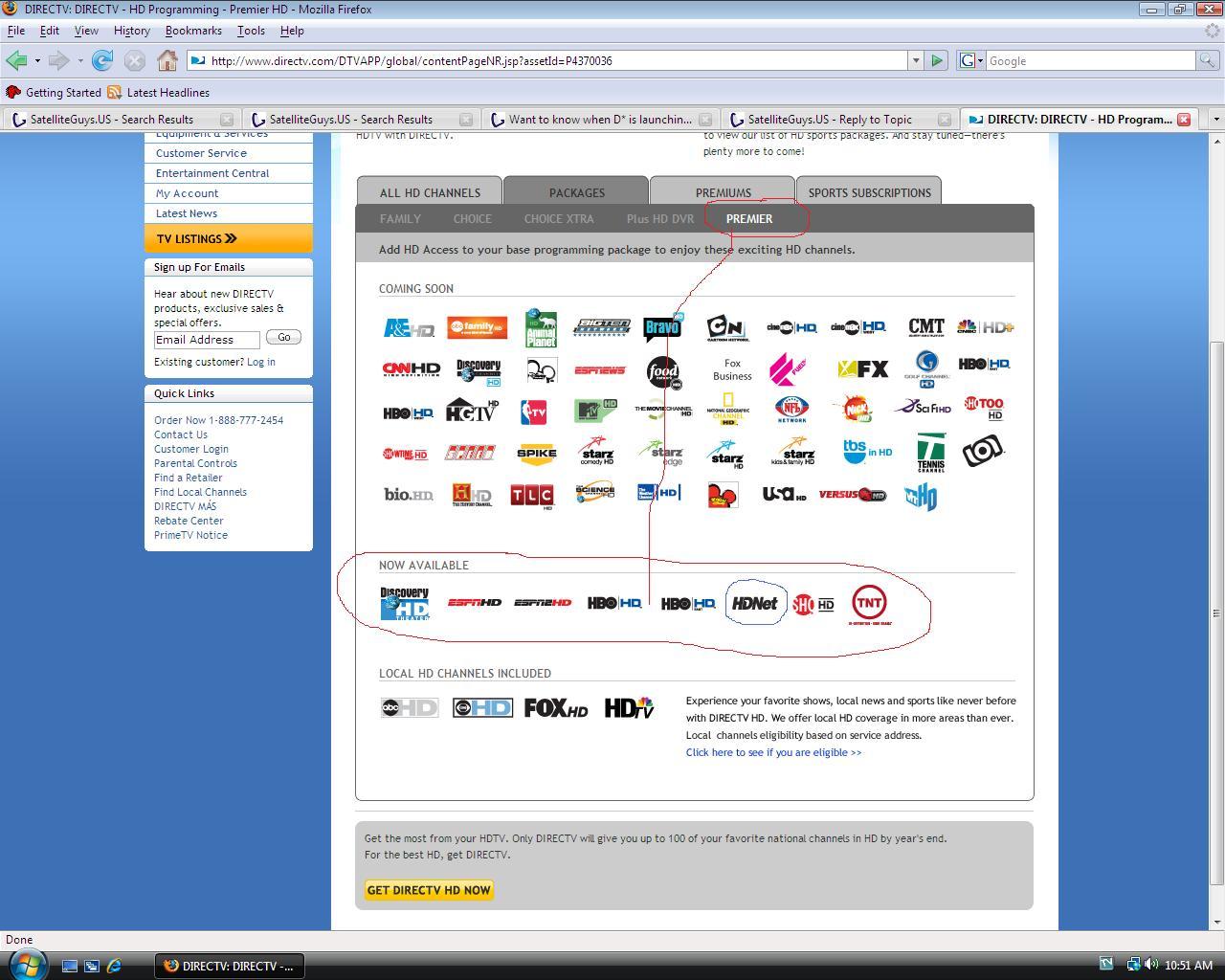Click the FOX HD local channel logo
Viewport: 1225px width, 980px height.
tap(556, 708)
